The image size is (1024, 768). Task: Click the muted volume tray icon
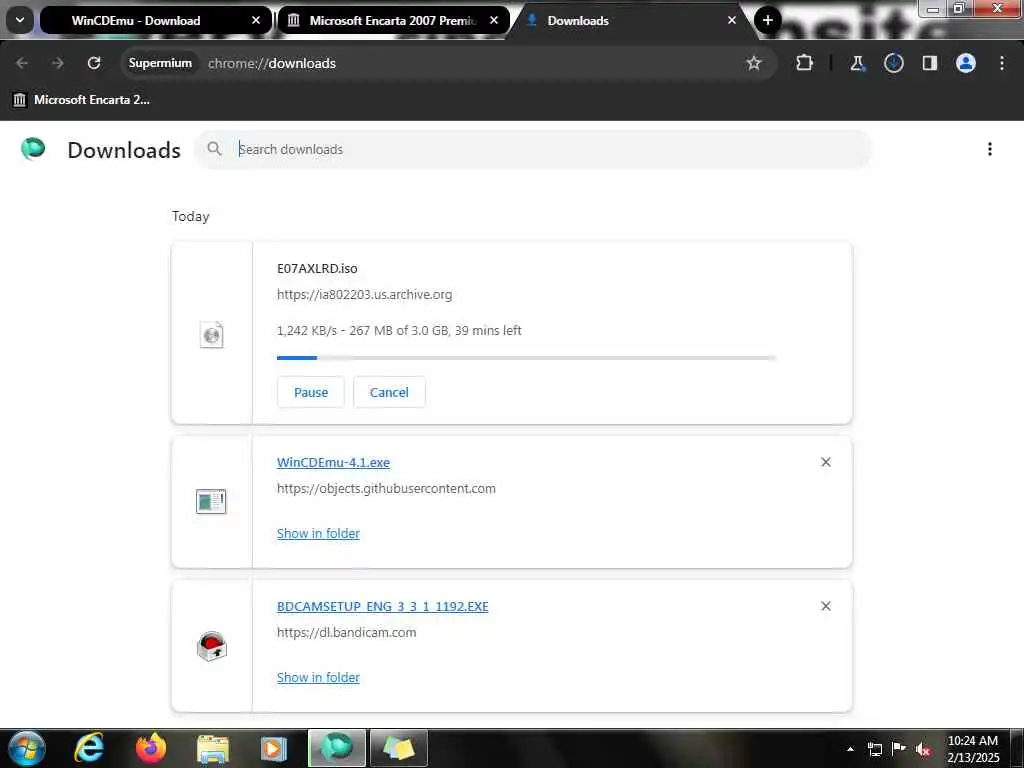[x=923, y=749]
